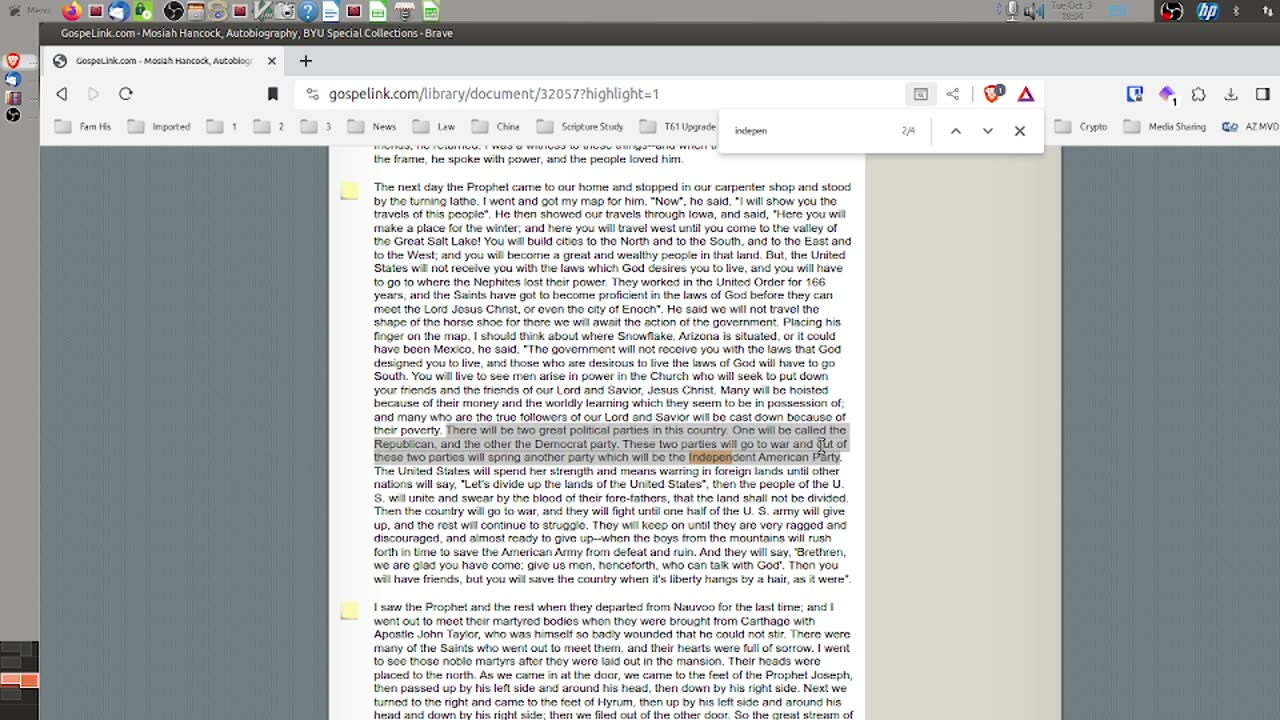This screenshot has height=720, width=1280.
Task: Click the OBS tray icon in system tray
Action: pos(1171,12)
